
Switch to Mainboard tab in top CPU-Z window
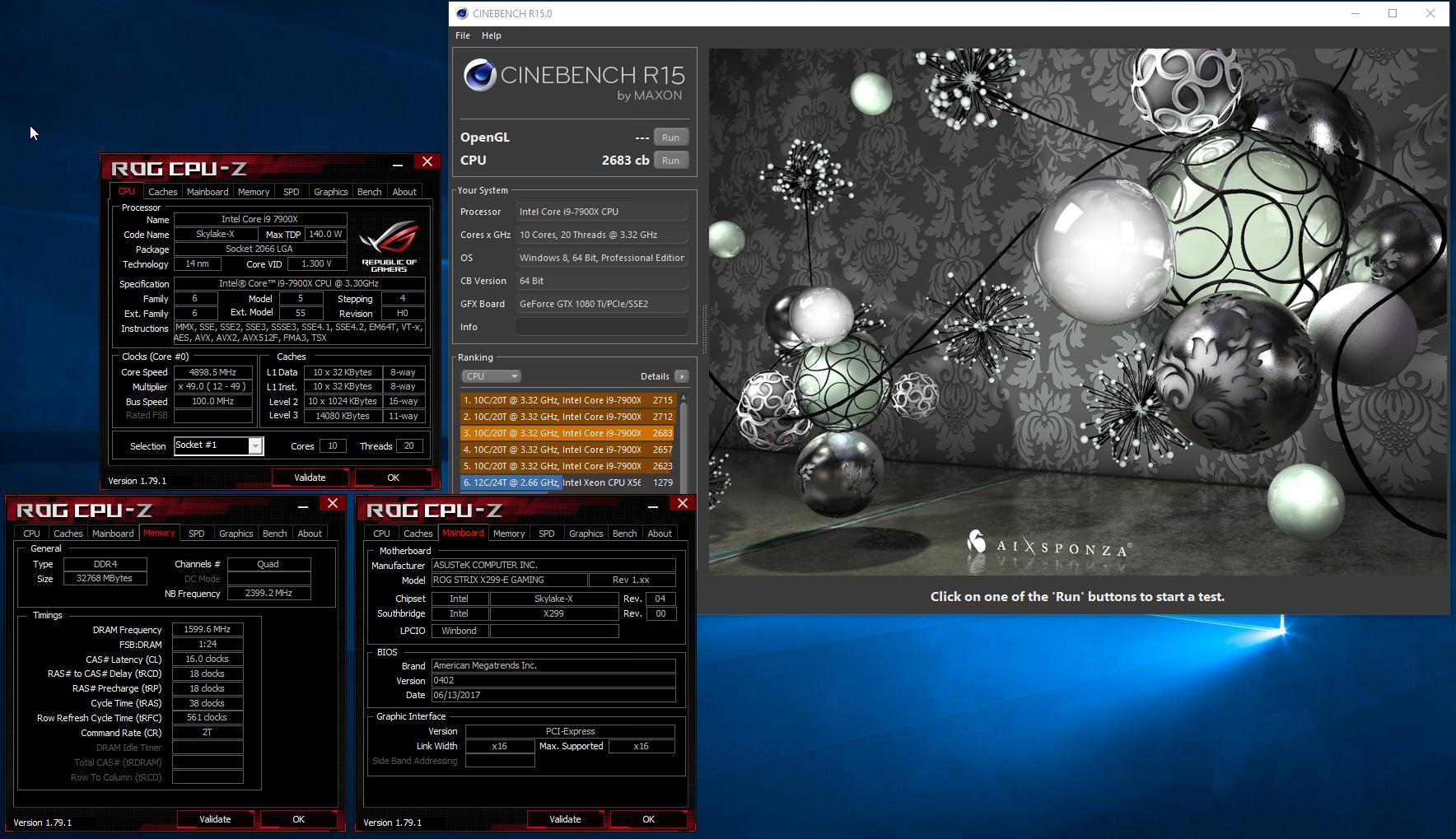(208, 191)
